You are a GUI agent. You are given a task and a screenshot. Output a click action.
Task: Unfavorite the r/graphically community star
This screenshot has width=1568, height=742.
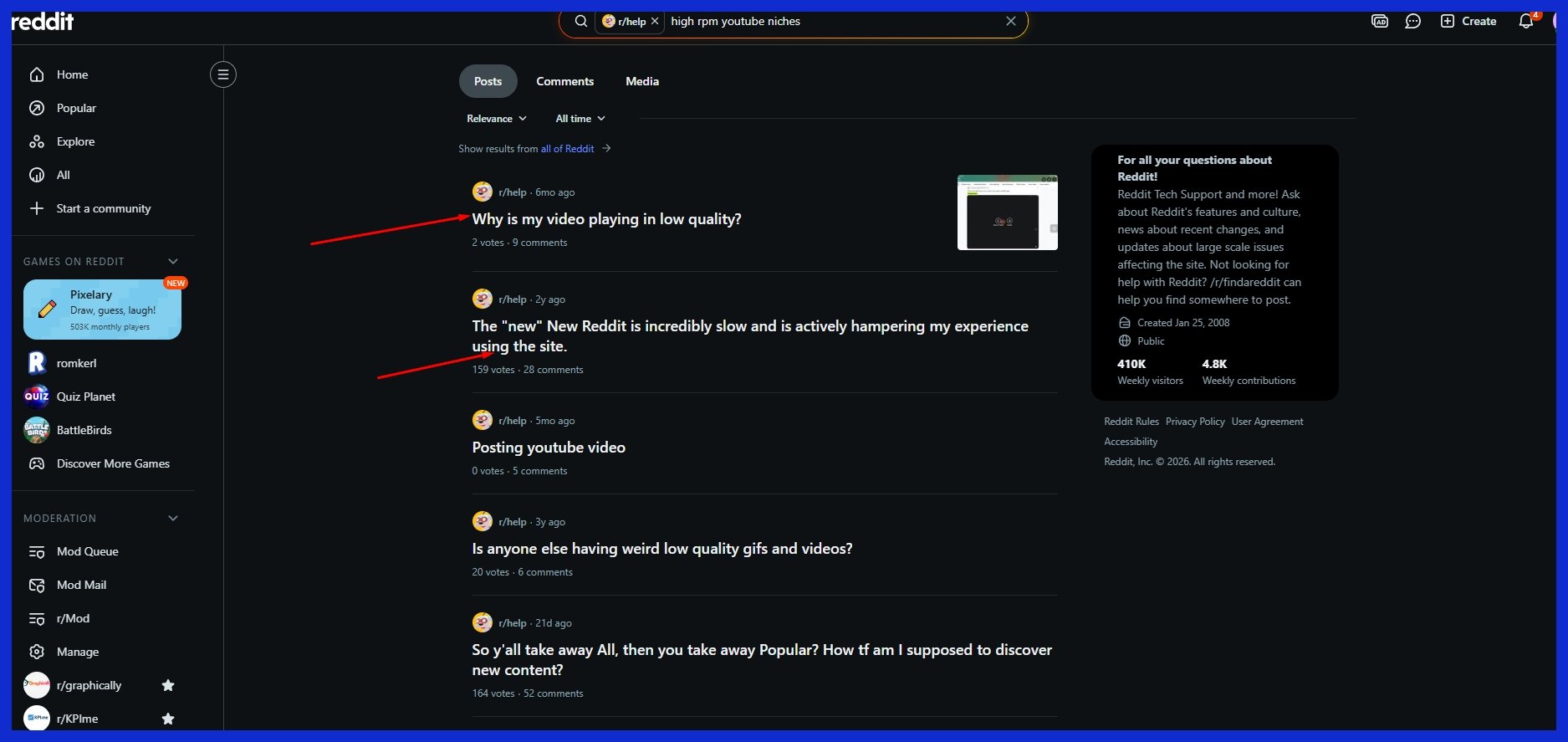[x=168, y=685]
